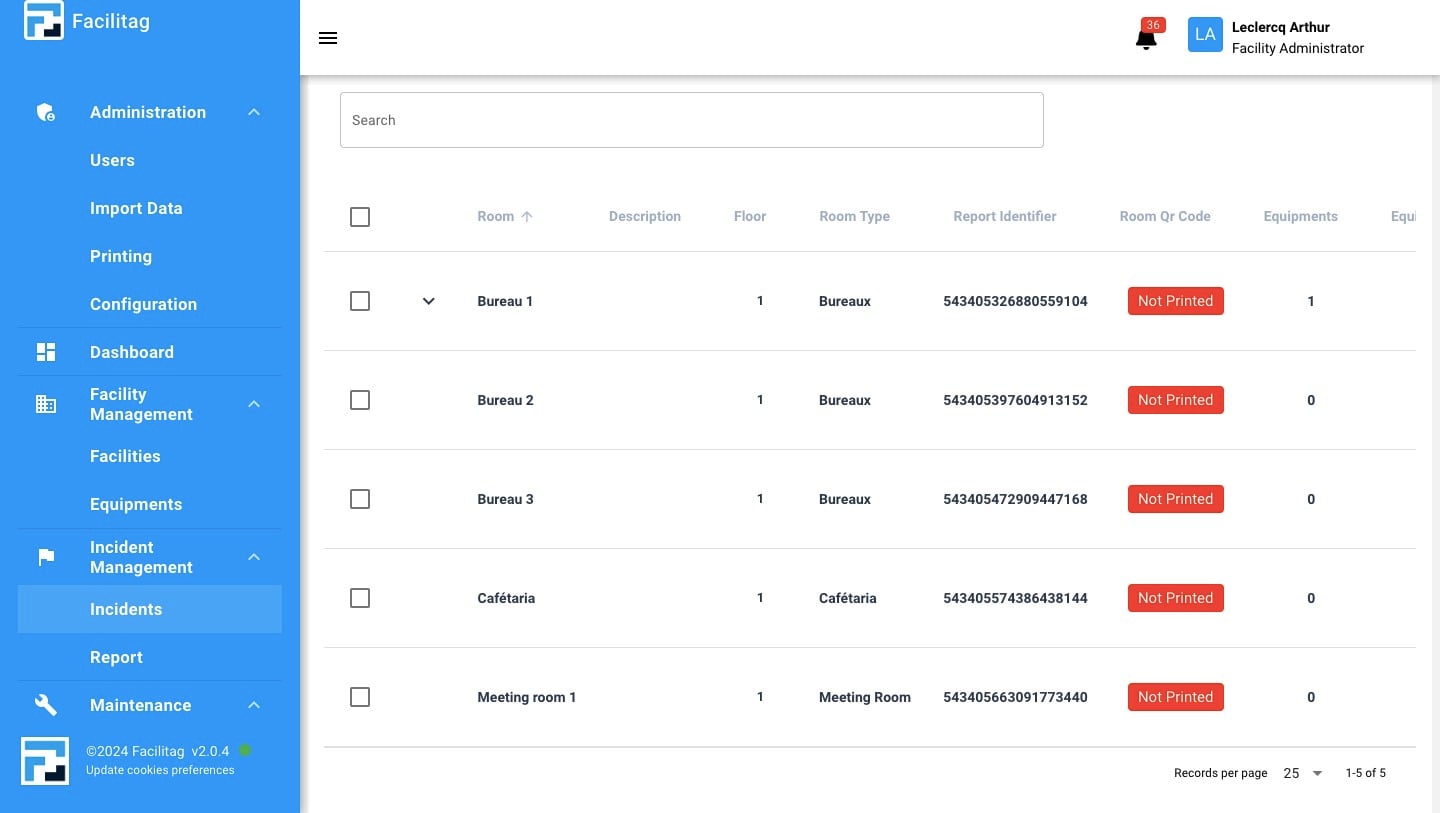The height and width of the screenshot is (813, 1440).
Task: Collapse the Administration menu section
Action: (254, 112)
